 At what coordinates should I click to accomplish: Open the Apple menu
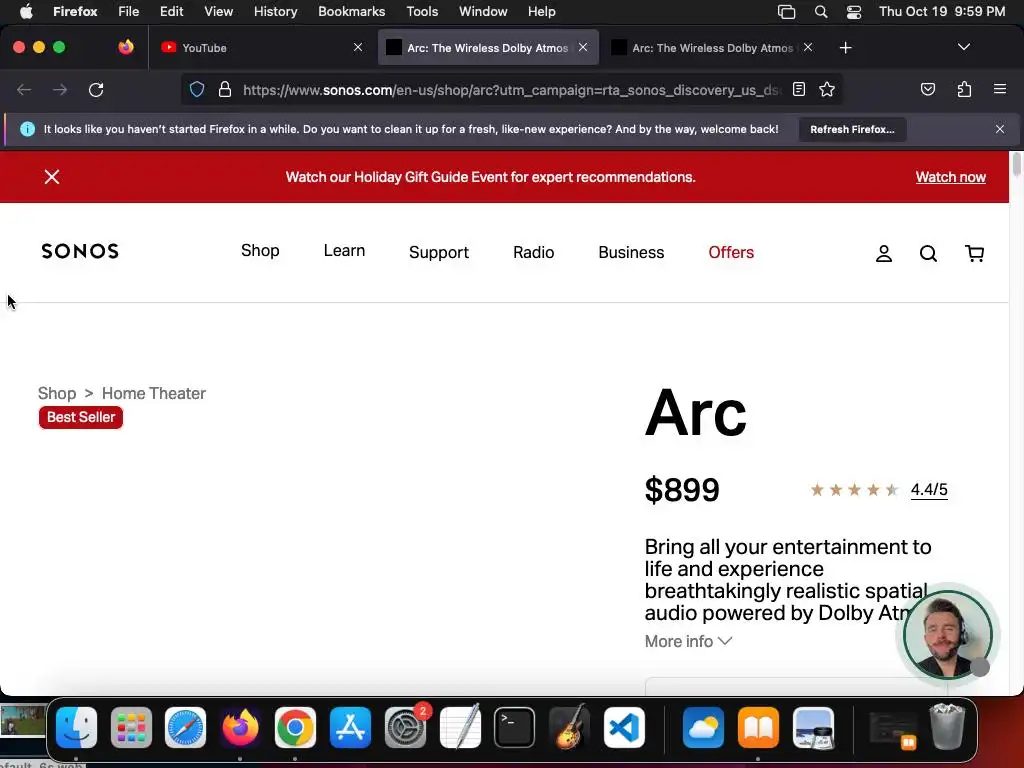point(26,11)
